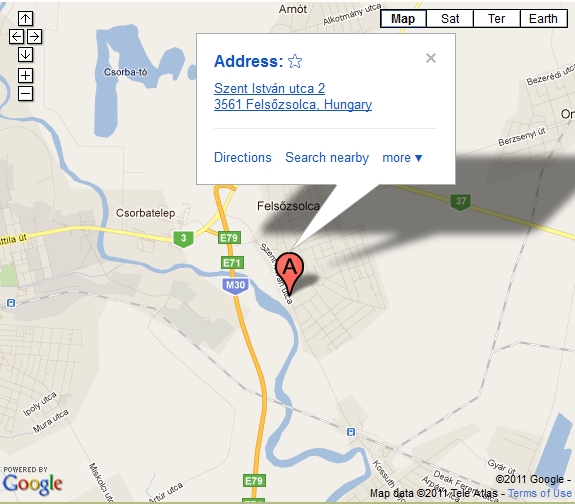The width and height of the screenshot is (575, 504).
Task: Pan the map right with arrow button
Action: 34,37
